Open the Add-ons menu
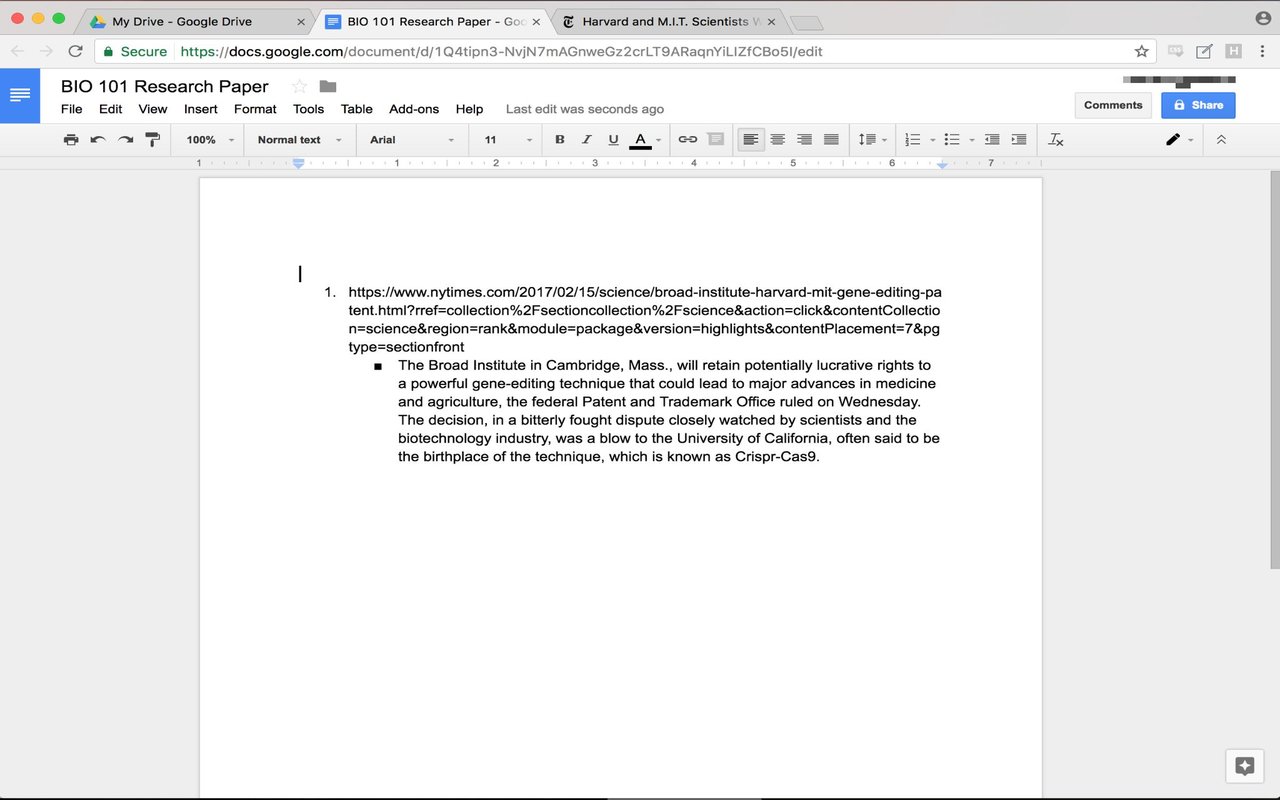Screen dimensions: 1280x800 pos(414,109)
